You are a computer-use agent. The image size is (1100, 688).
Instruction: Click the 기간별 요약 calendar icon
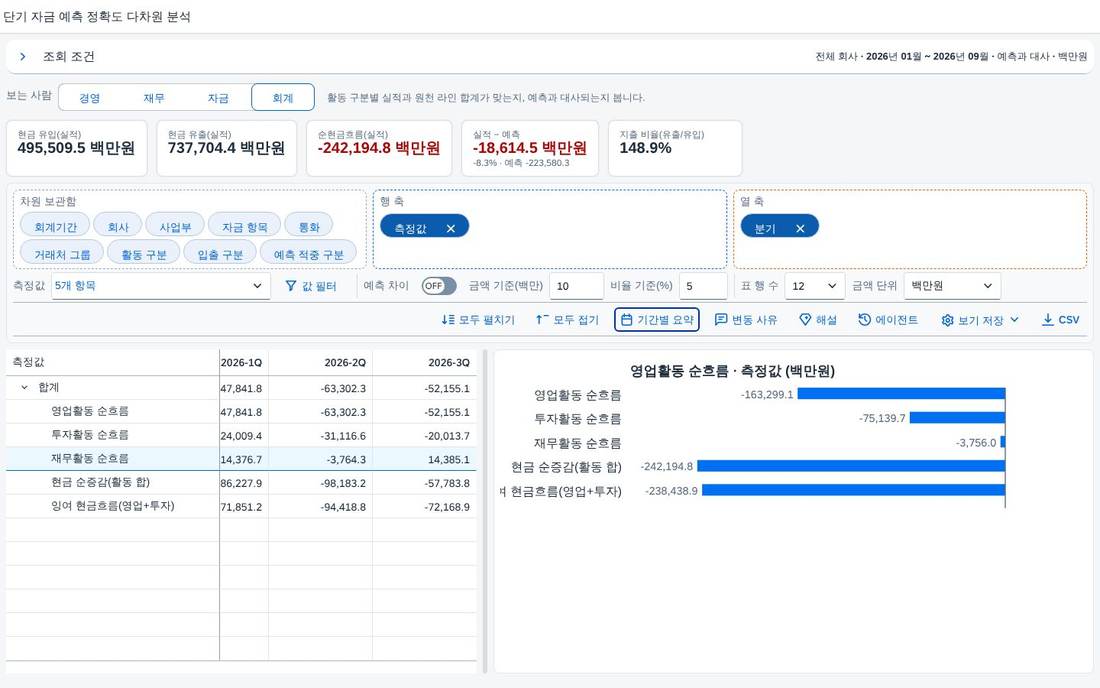(626, 320)
